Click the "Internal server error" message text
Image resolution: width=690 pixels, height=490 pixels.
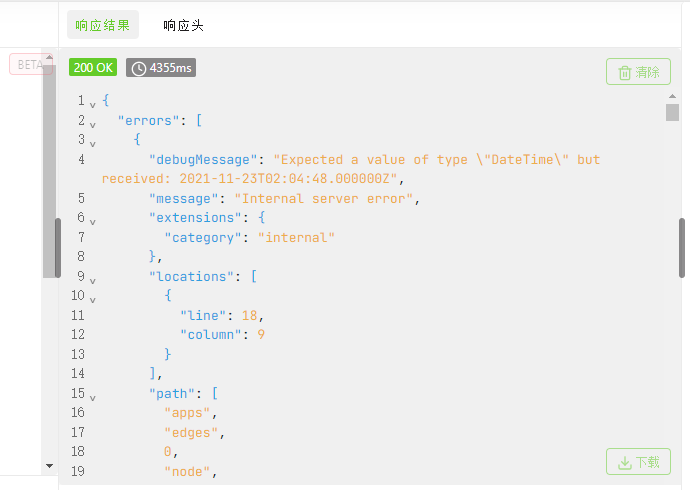[322, 199]
